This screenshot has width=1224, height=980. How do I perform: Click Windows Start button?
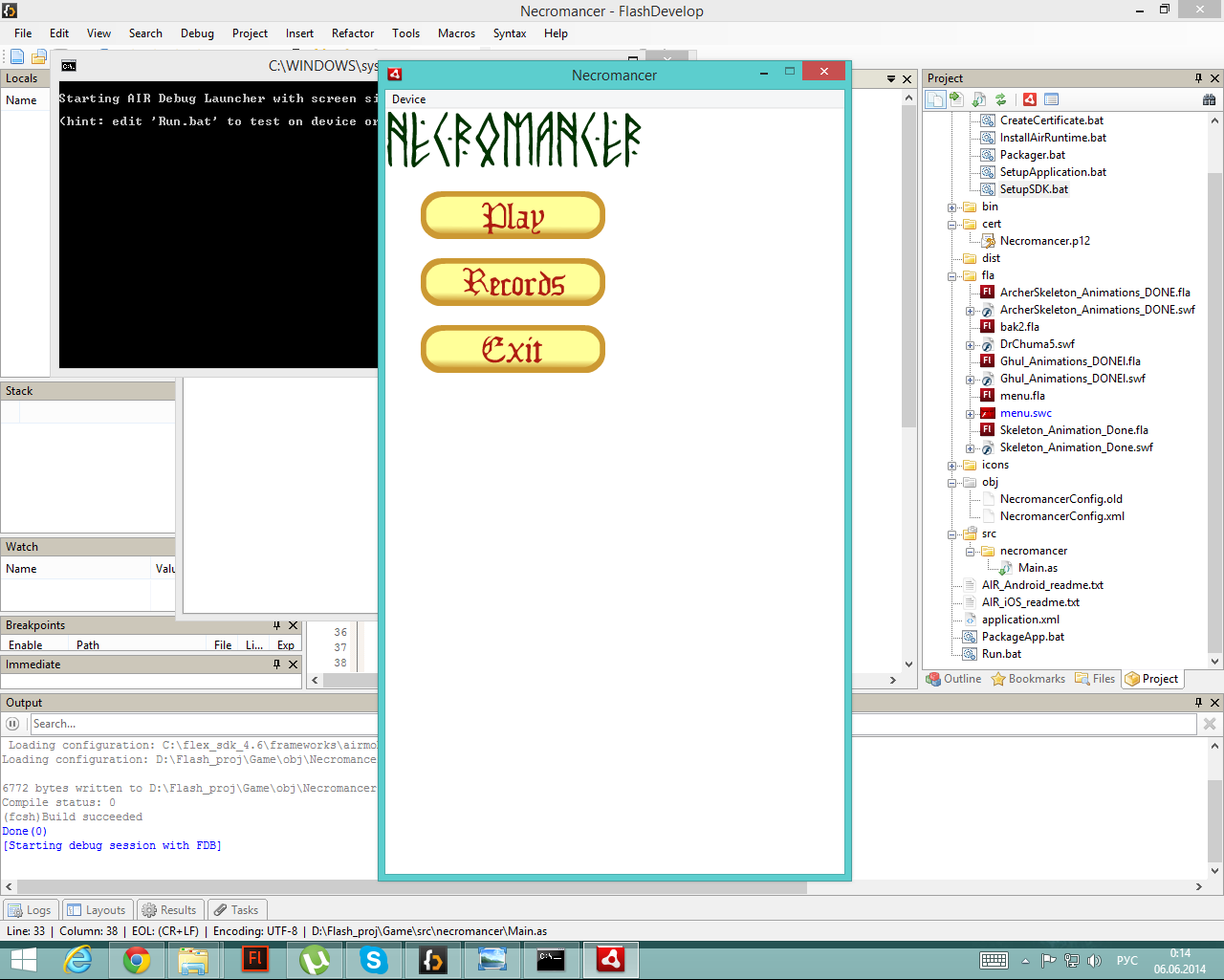[x=23, y=960]
